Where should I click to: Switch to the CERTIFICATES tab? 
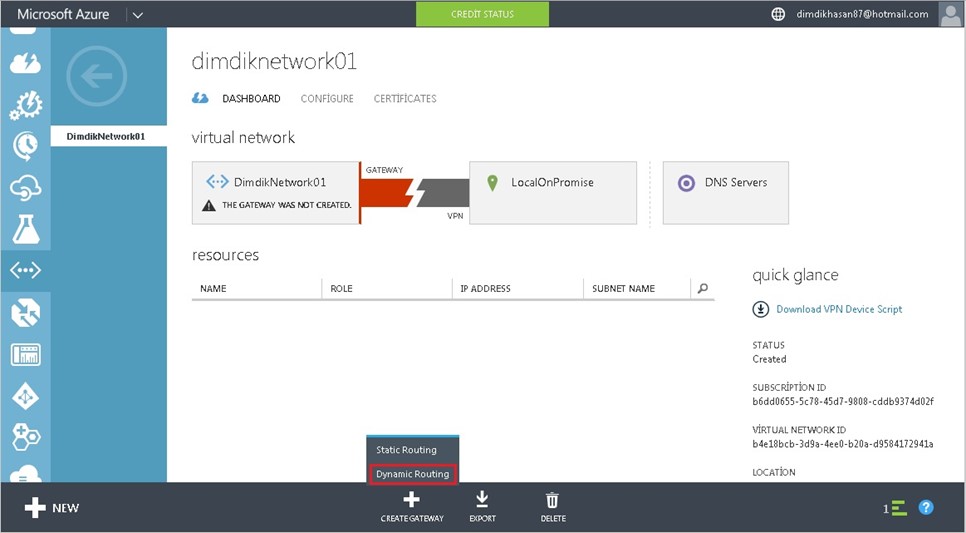tap(405, 99)
